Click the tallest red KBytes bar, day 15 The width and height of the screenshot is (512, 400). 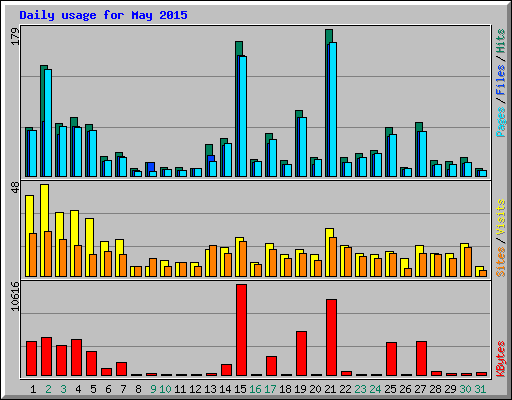[x=241, y=330]
